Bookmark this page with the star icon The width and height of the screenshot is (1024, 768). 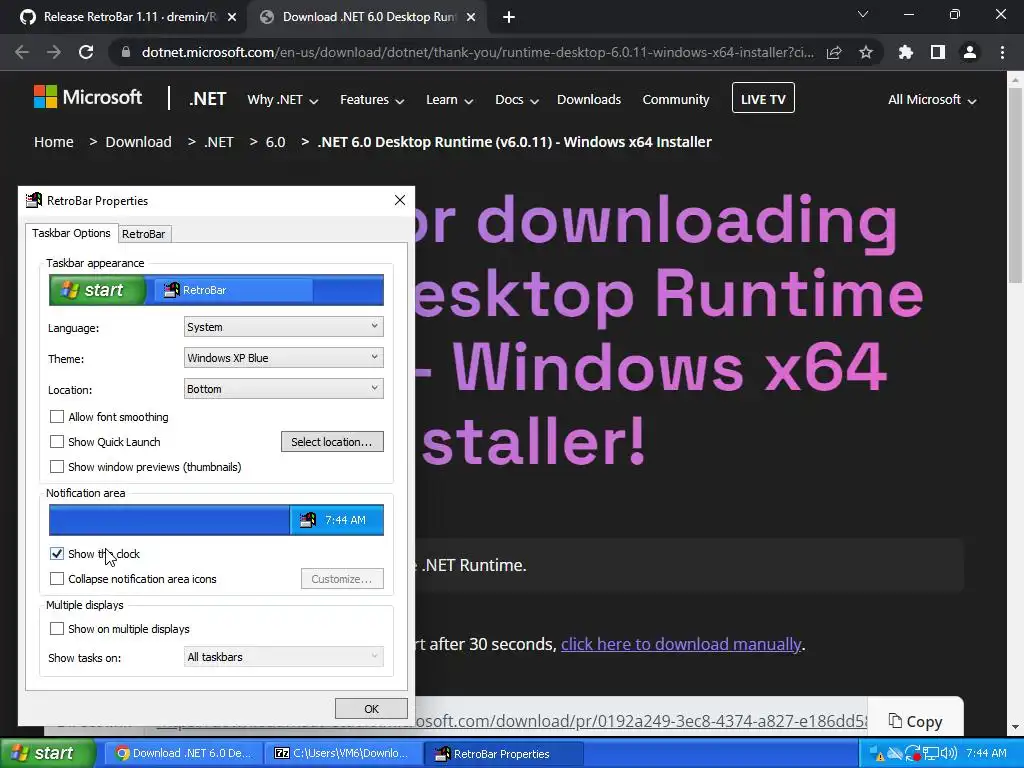pos(866,52)
